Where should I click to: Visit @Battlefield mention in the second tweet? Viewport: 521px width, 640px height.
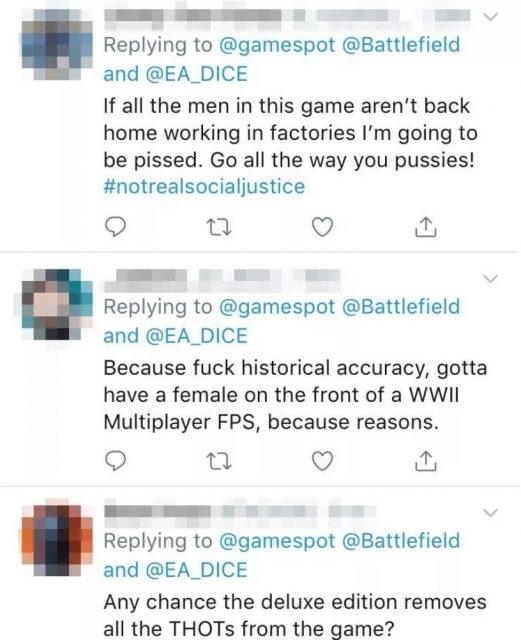[x=401, y=307]
